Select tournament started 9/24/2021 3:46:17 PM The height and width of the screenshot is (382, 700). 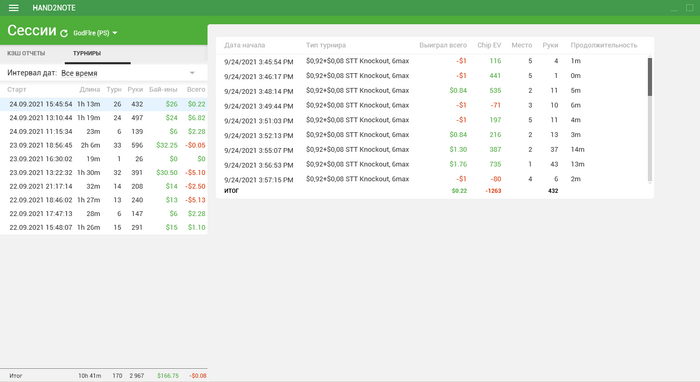pyautogui.click(x=432, y=76)
